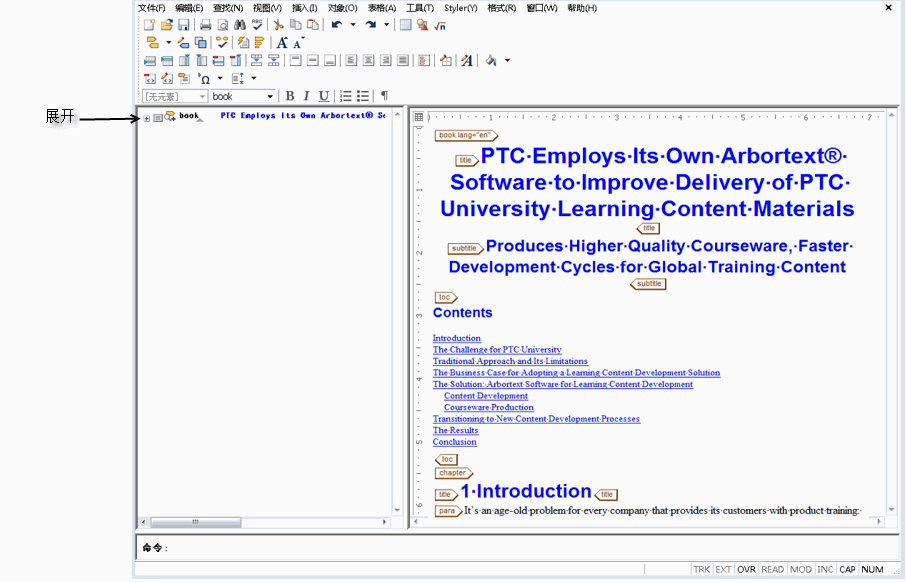Open the 插入(I) menu
The width and height of the screenshot is (906, 583).
[305, 8]
